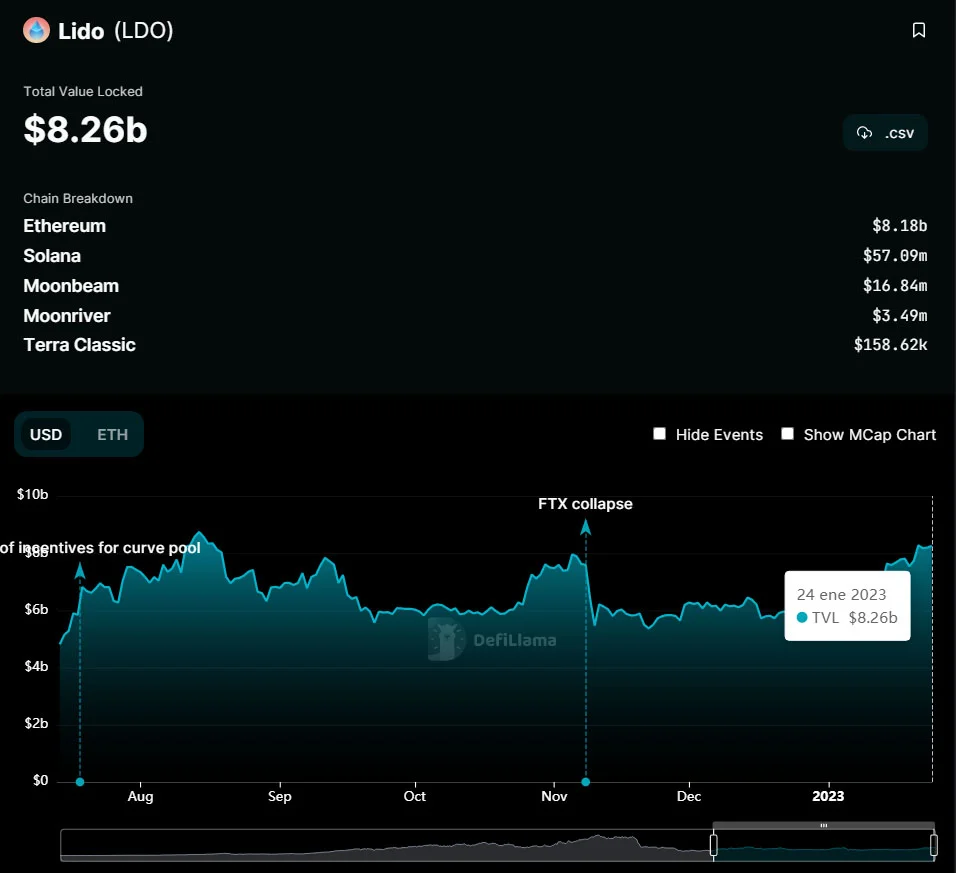Click the Nov label on the time axis
The width and height of the screenshot is (956, 873).
coord(554,796)
